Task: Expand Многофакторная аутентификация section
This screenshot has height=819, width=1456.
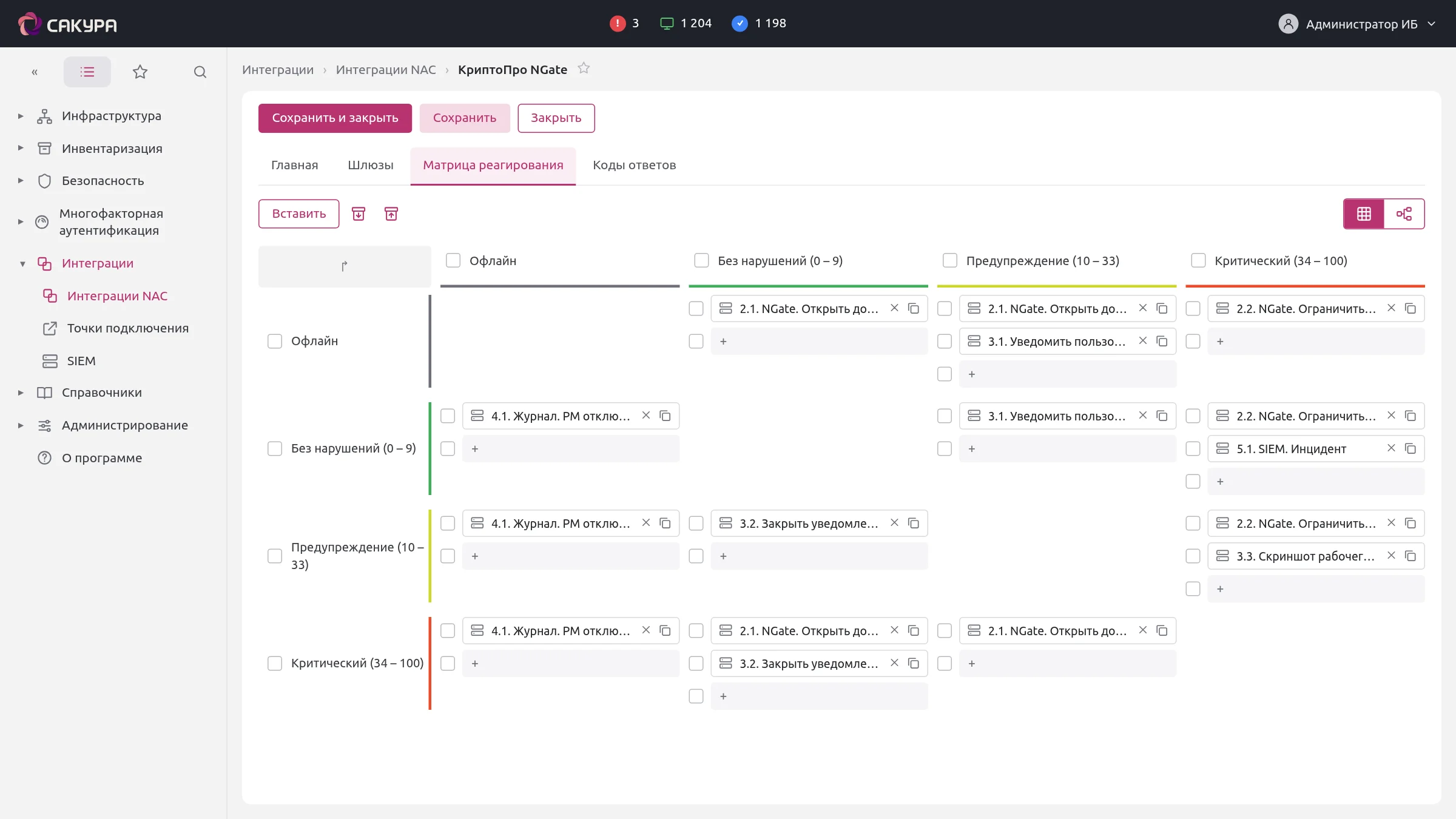Action: 21,222
